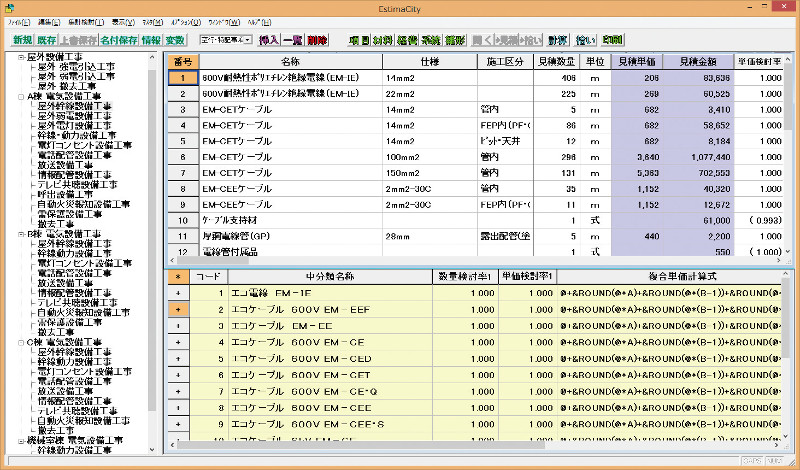The width and height of the screenshot is (800, 470).
Task: Click the 拾い toolbar button next to 計算
Action: (x=585, y=40)
